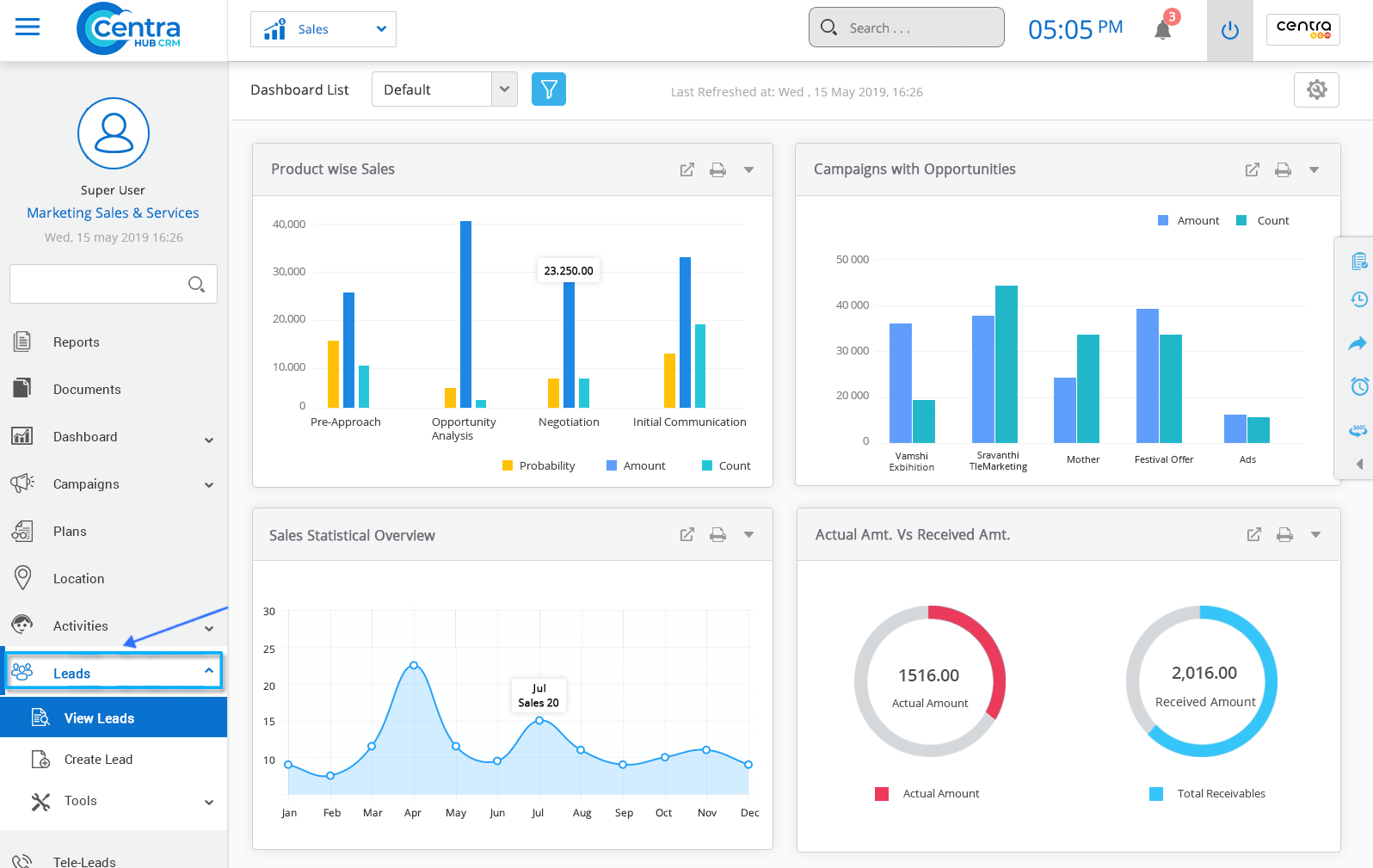Click the Marketing Sales & Services link

[x=113, y=213]
